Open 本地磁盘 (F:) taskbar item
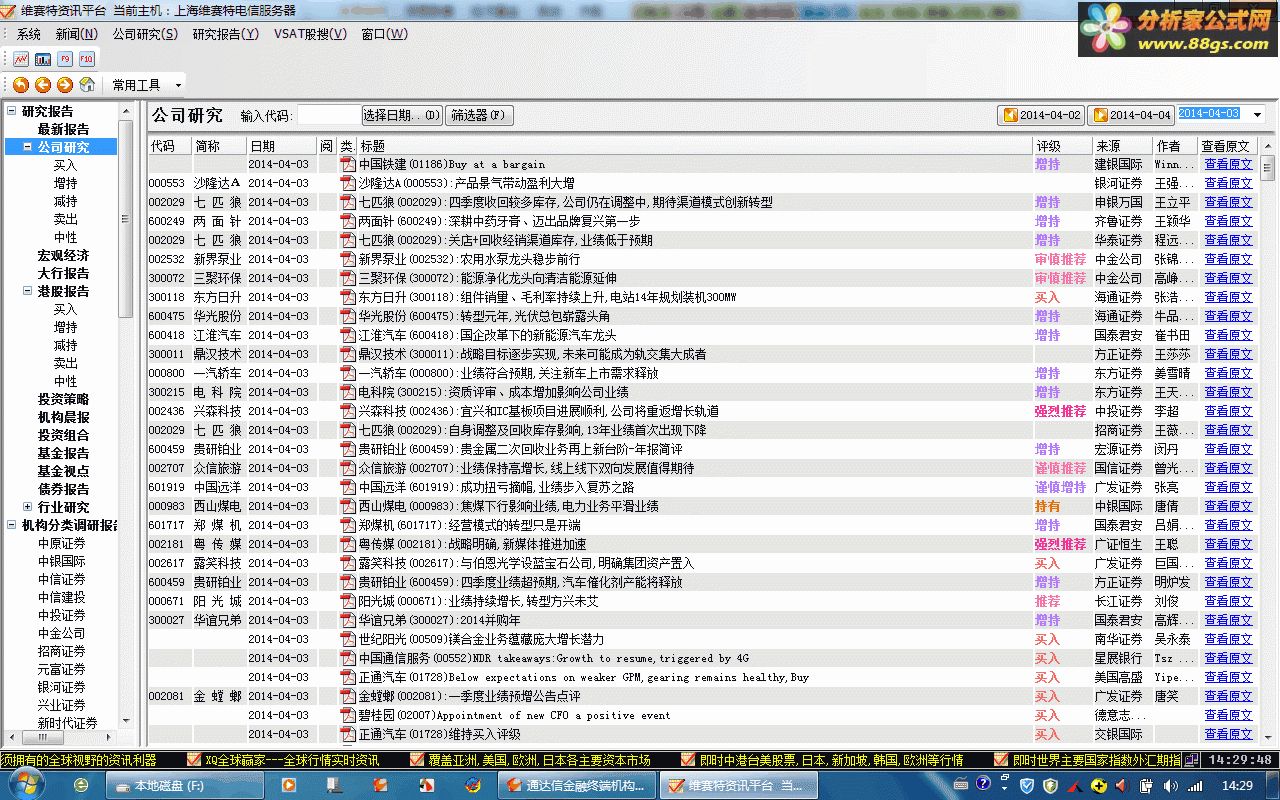This screenshot has width=1280, height=800. point(186,785)
